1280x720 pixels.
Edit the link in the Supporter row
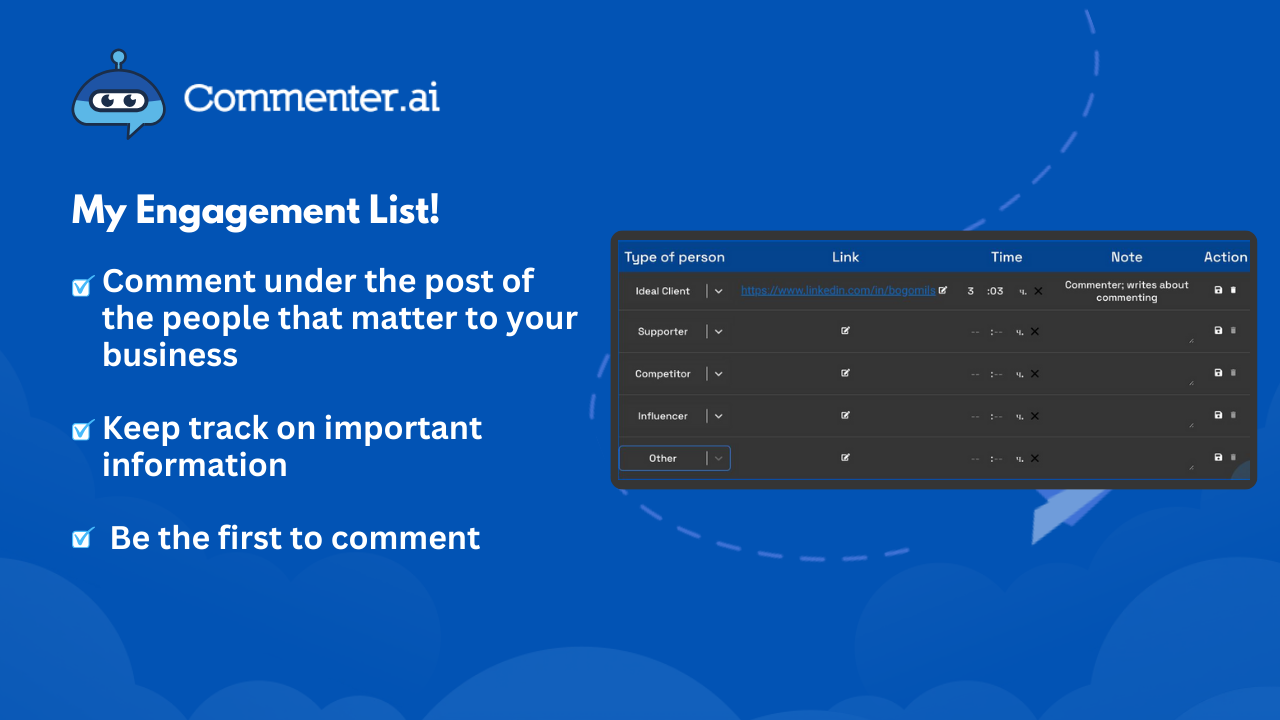coord(846,330)
